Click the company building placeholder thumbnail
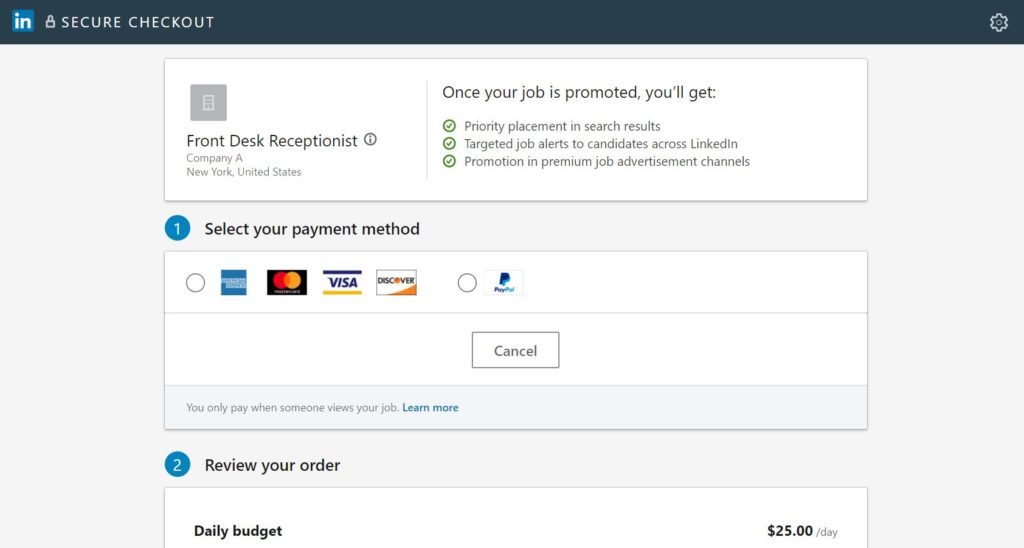Screen dimensions: 1024x548 click(208, 103)
